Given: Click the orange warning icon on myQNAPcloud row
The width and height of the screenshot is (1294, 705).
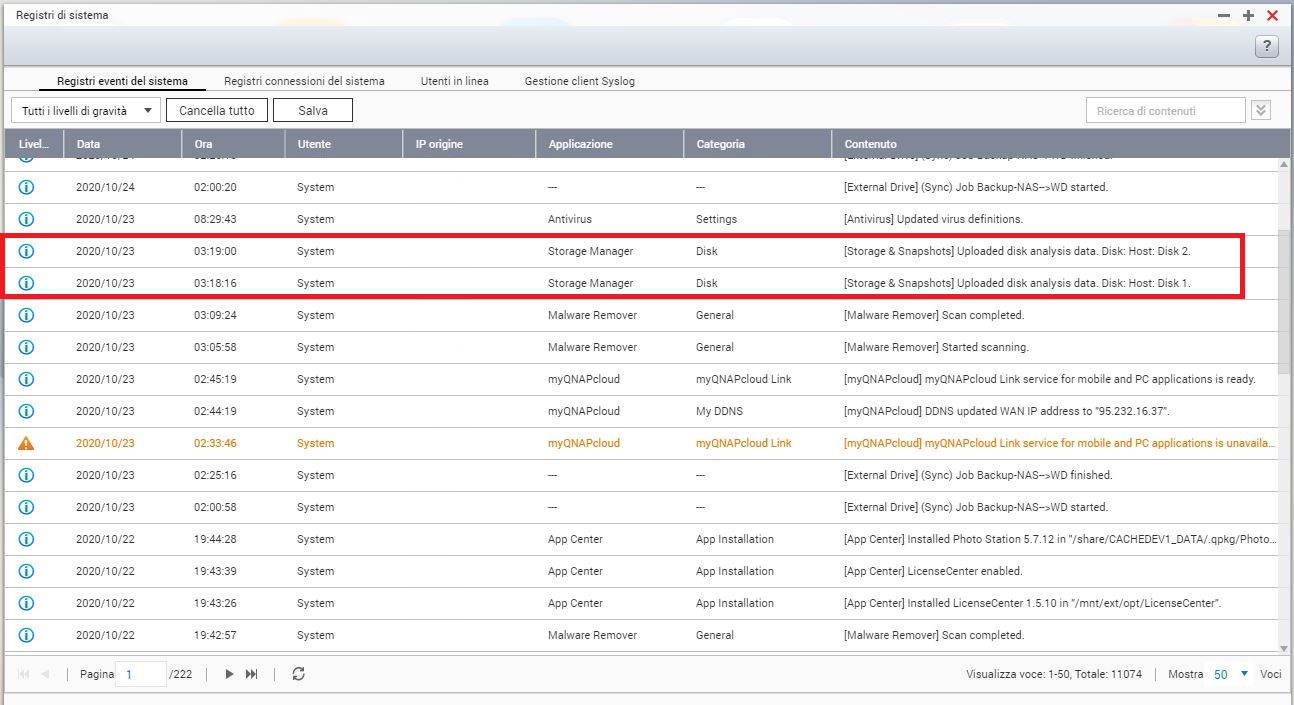Looking at the screenshot, I should tap(27, 443).
